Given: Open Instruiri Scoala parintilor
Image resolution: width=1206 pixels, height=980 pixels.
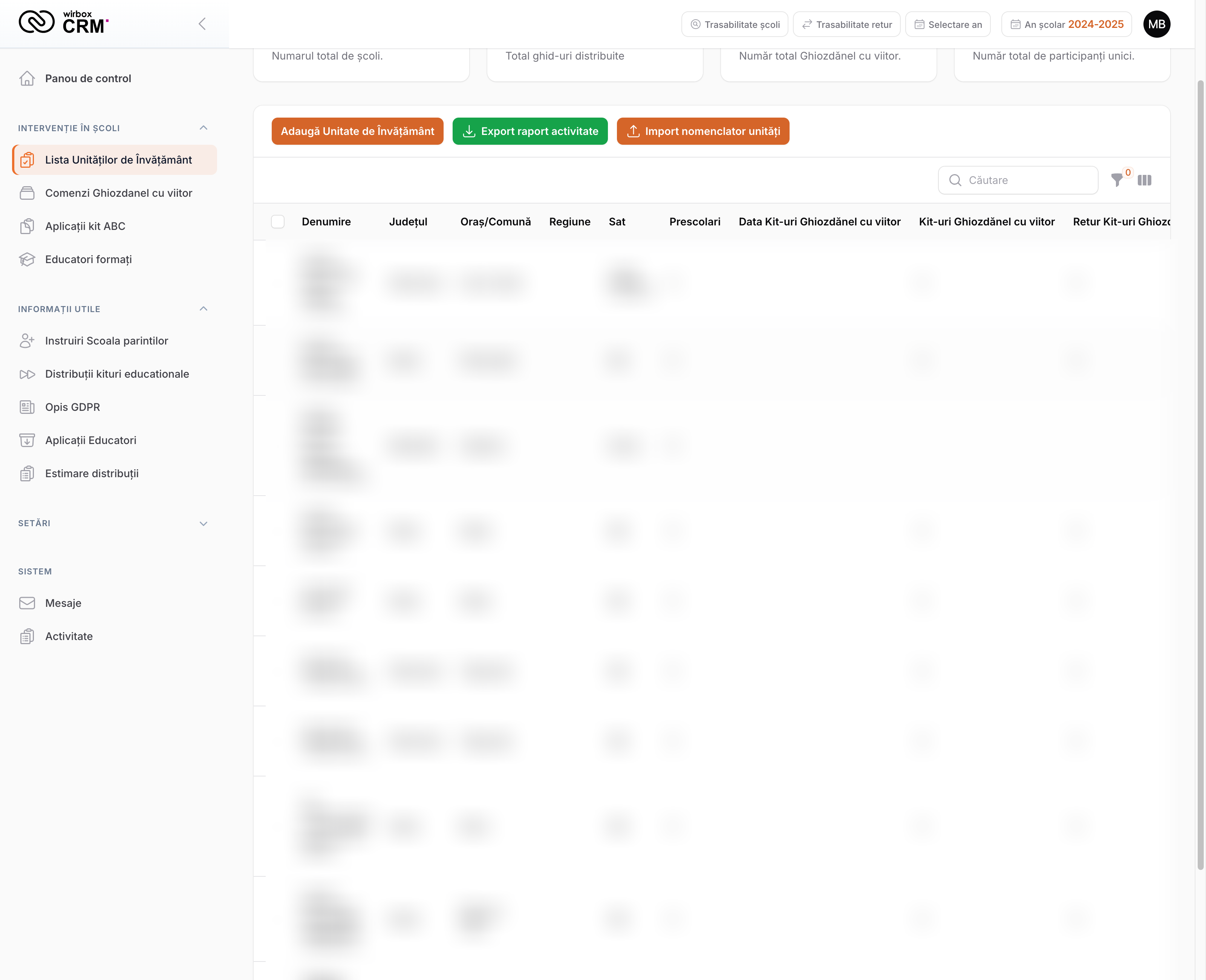Looking at the screenshot, I should click(114, 341).
